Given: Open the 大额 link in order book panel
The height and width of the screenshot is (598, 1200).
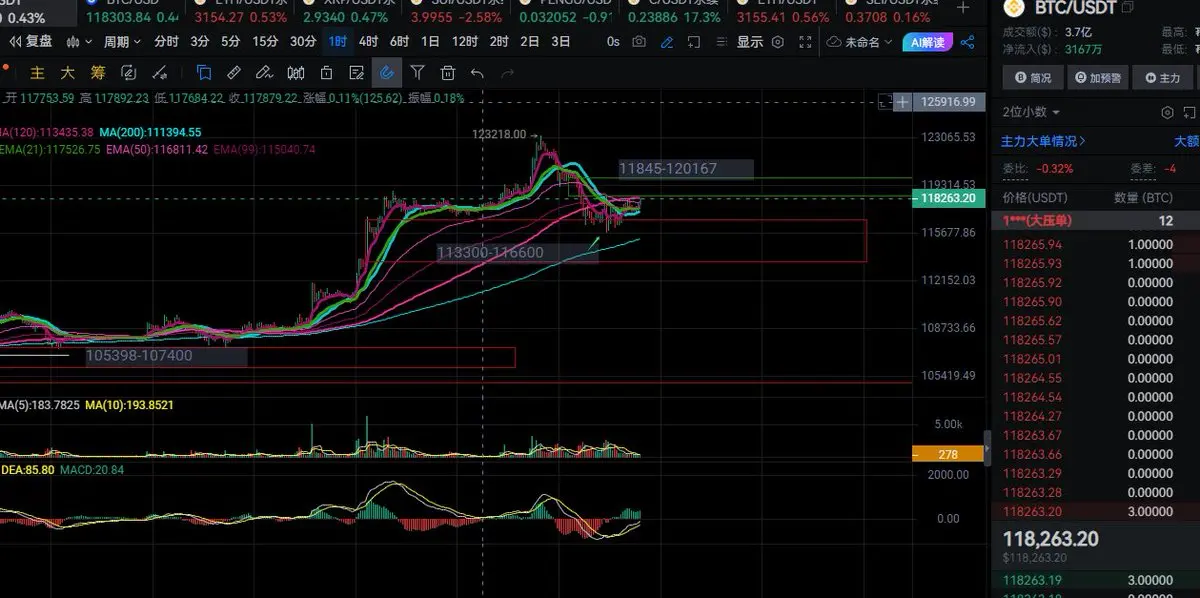Looking at the screenshot, I should pyautogui.click(x=1186, y=141).
